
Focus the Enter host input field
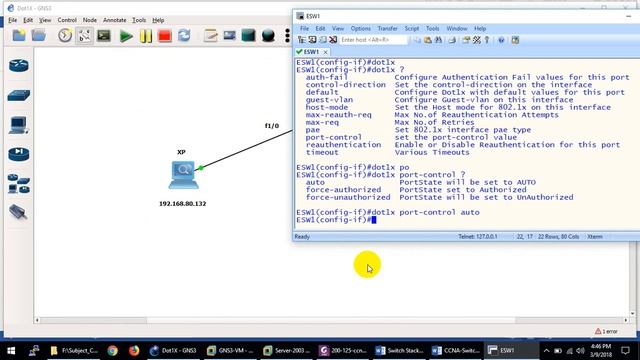373,40
